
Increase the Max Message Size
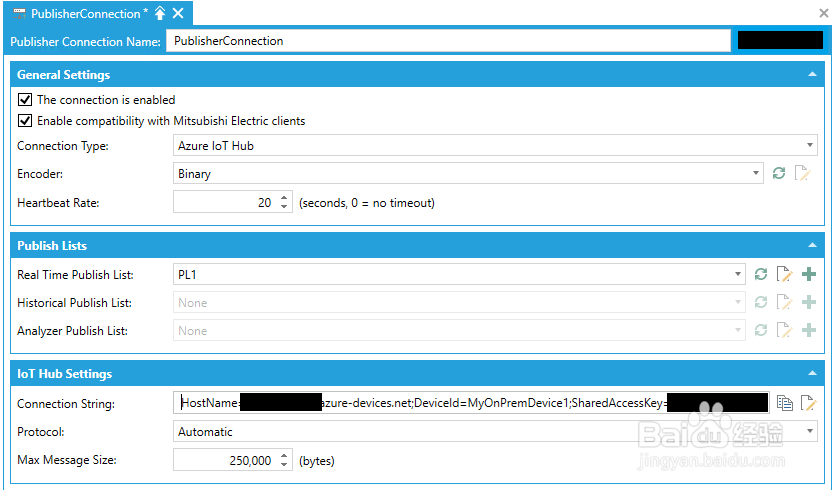[284, 456]
